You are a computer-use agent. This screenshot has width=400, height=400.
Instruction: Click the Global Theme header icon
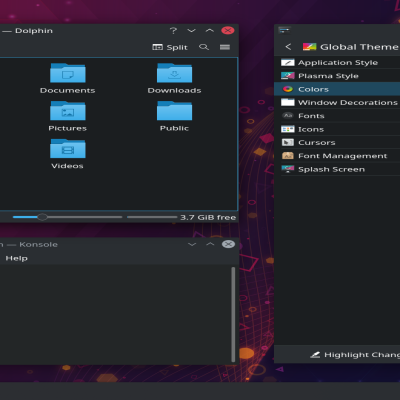pyautogui.click(x=309, y=47)
